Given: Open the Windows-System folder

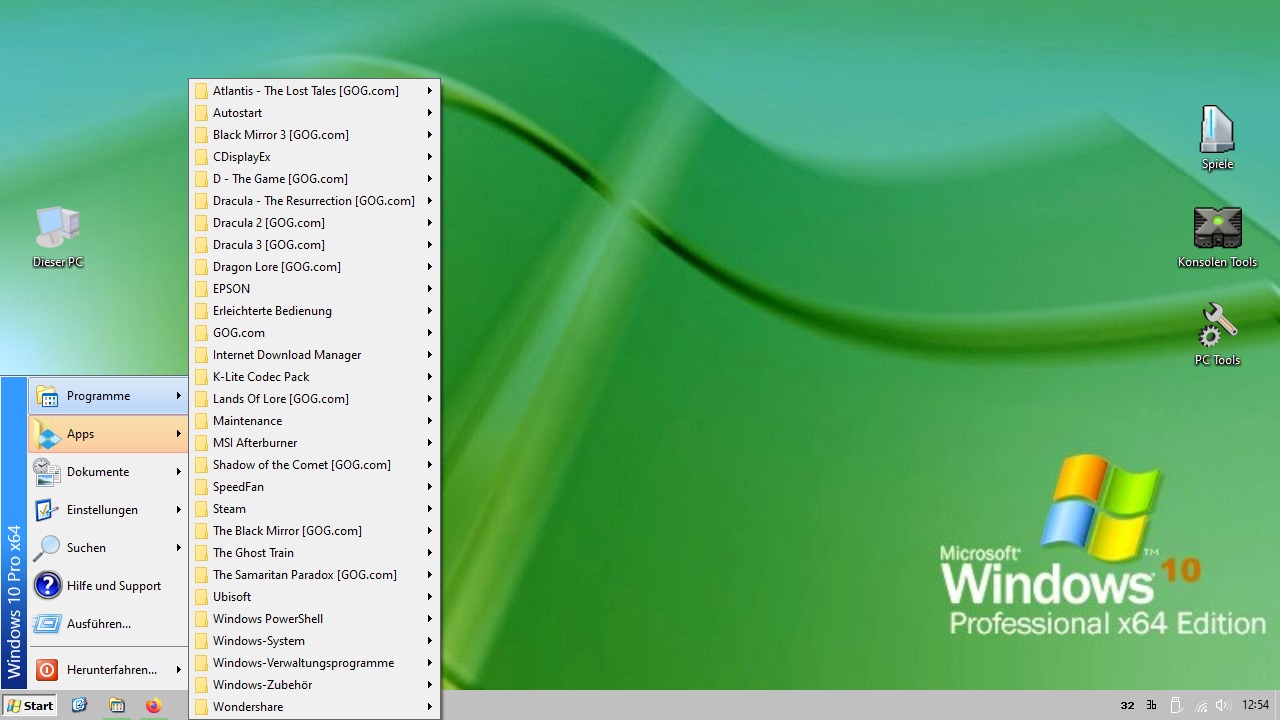Looking at the screenshot, I should (314, 641).
